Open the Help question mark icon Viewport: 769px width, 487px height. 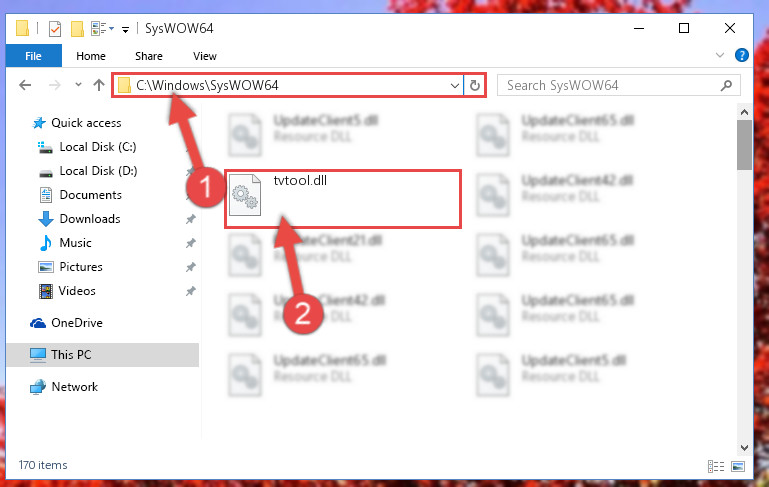pyautogui.click(x=742, y=55)
